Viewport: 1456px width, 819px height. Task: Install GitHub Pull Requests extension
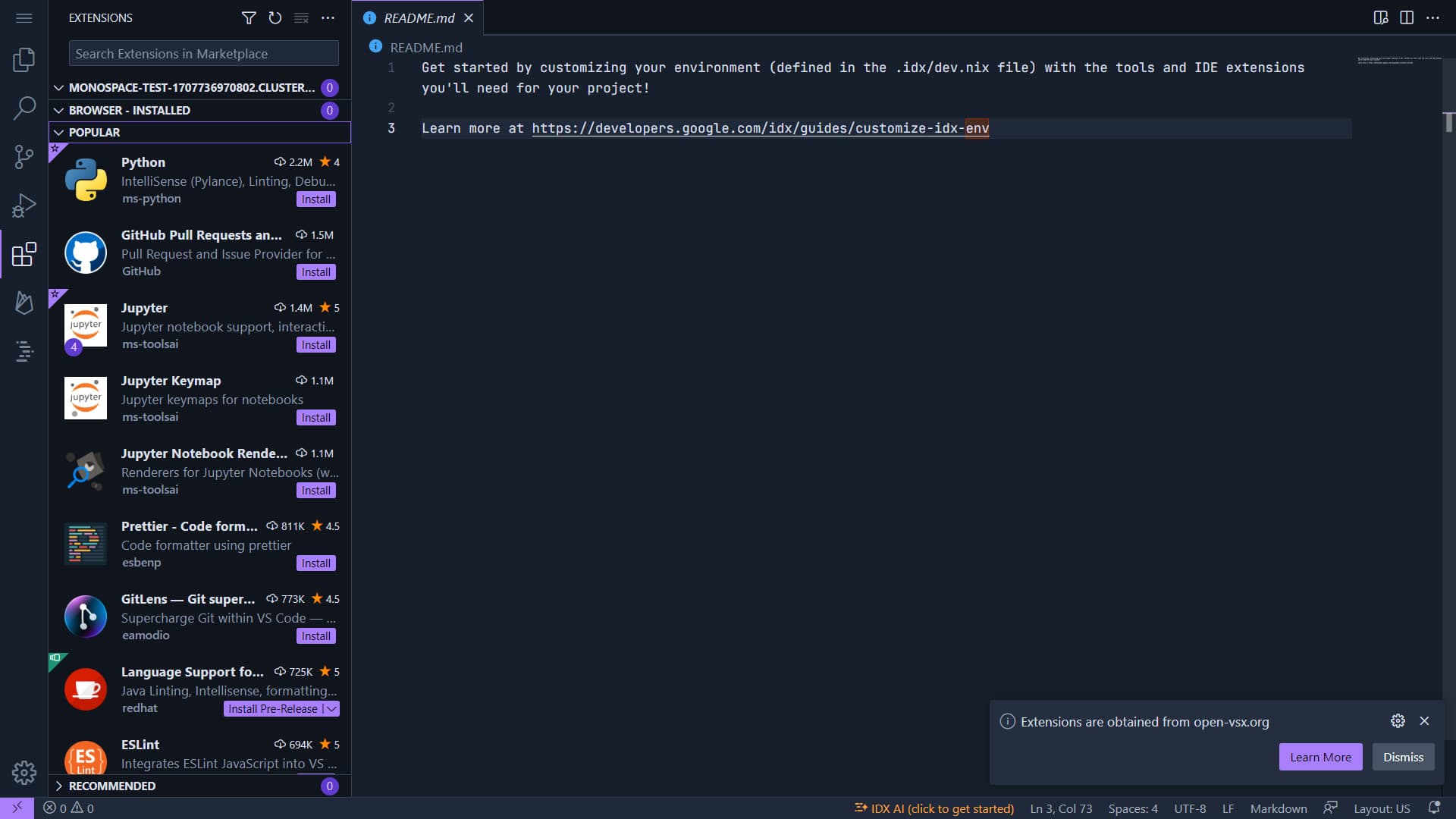(315, 272)
